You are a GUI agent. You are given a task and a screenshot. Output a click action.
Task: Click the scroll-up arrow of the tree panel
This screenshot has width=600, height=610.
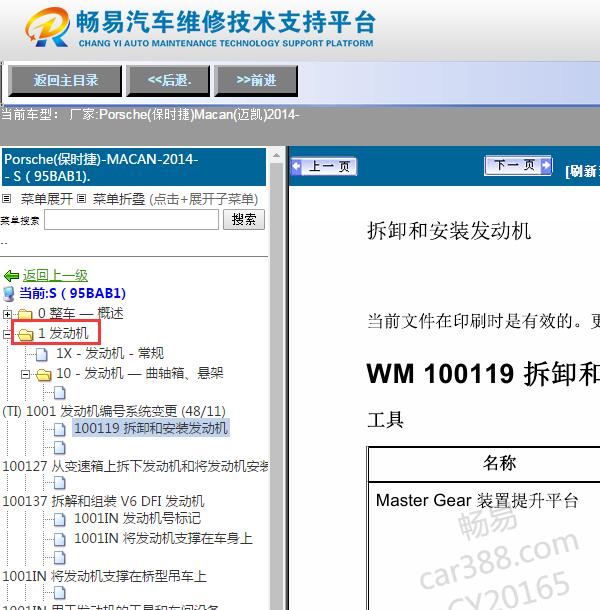[276, 155]
